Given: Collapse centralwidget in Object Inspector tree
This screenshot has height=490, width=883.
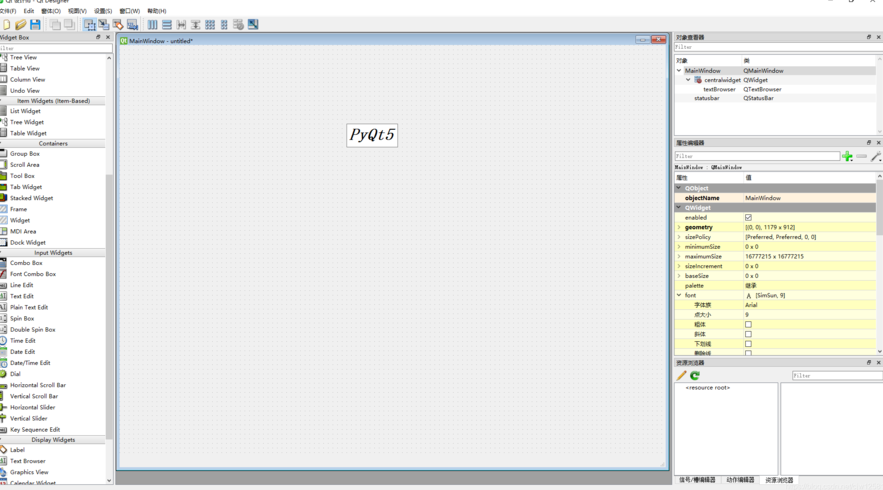Looking at the screenshot, I should point(688,80).
